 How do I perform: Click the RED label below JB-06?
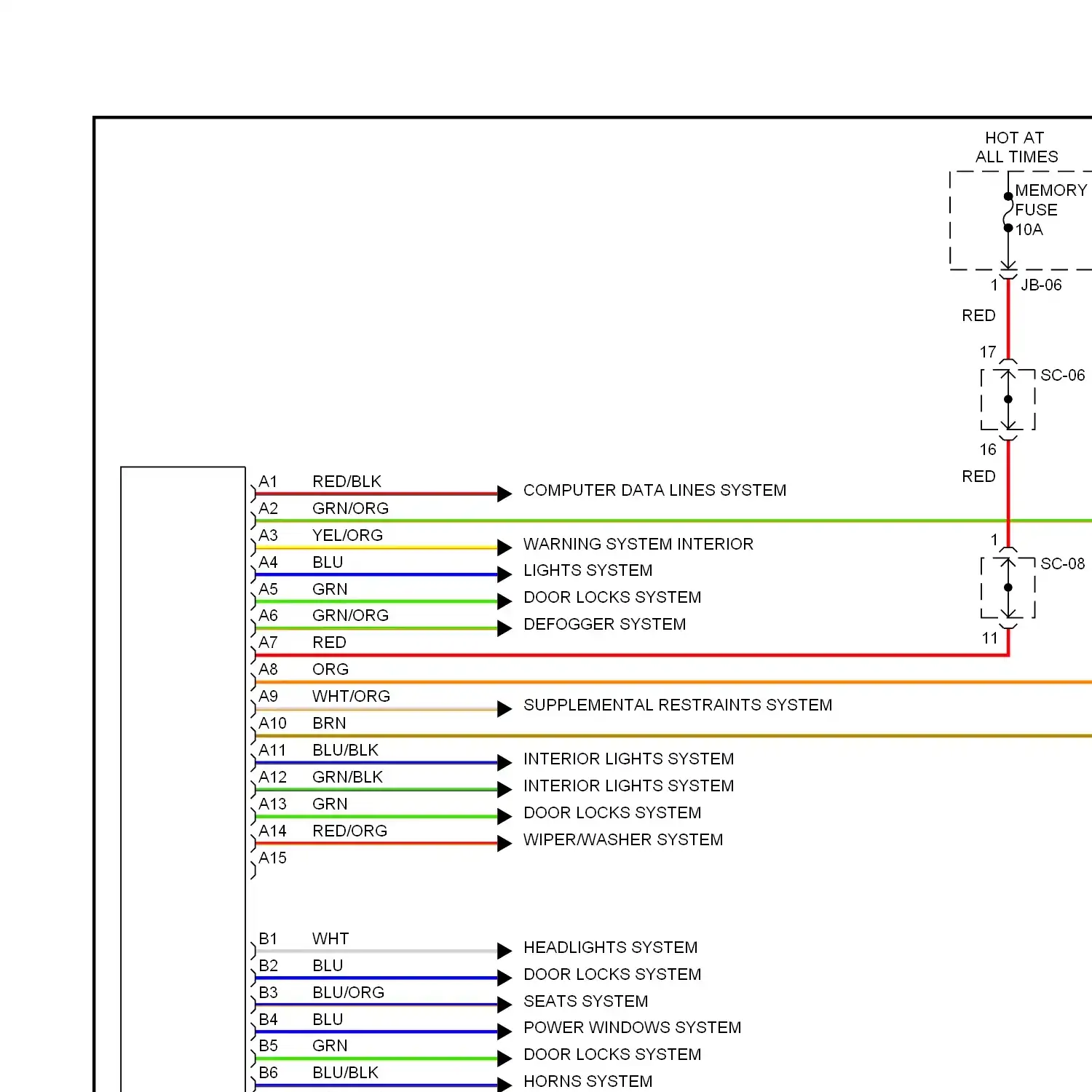(x=978, y=315)
